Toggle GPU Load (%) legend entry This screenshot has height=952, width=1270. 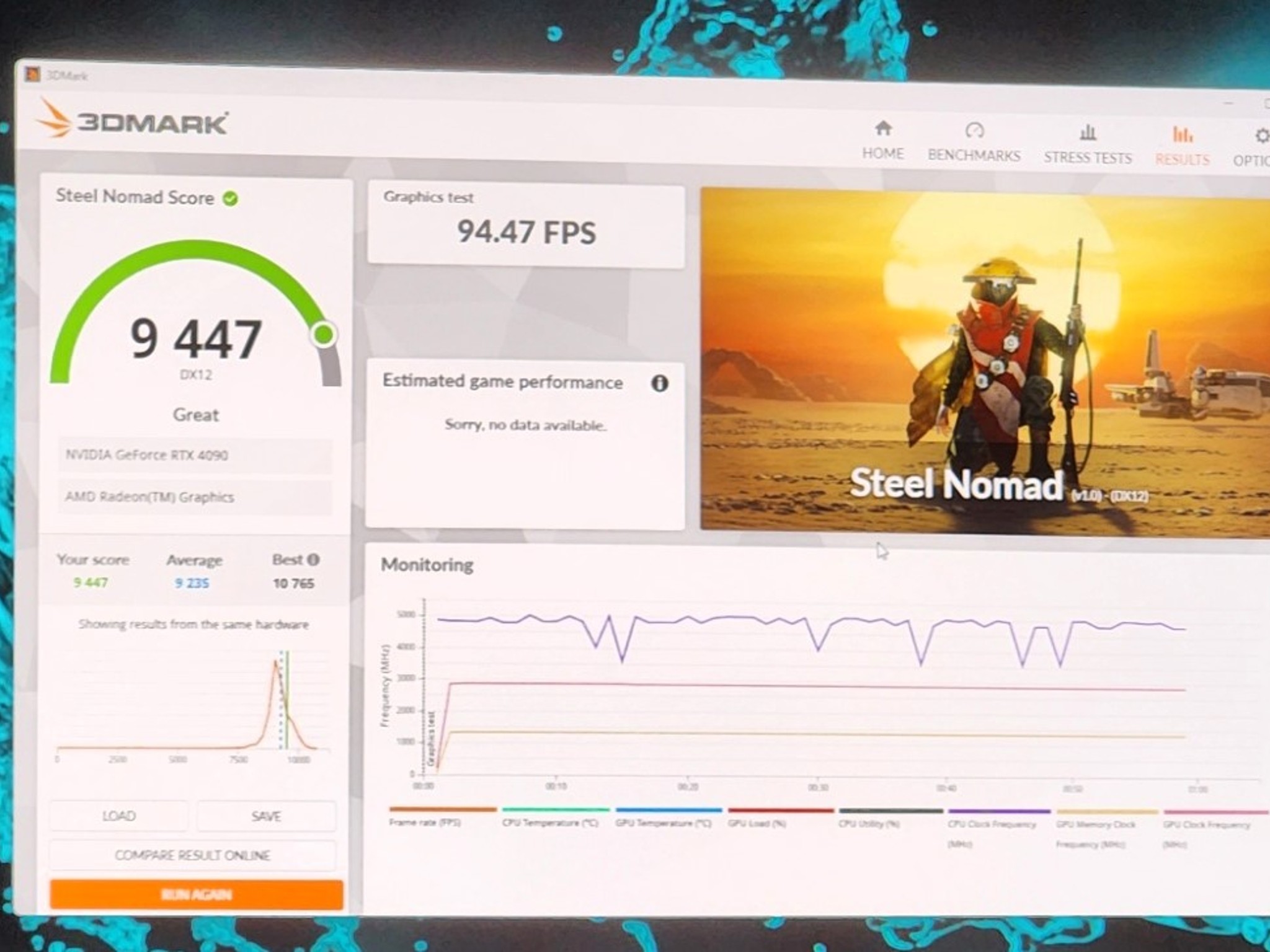tap(780, 818)
